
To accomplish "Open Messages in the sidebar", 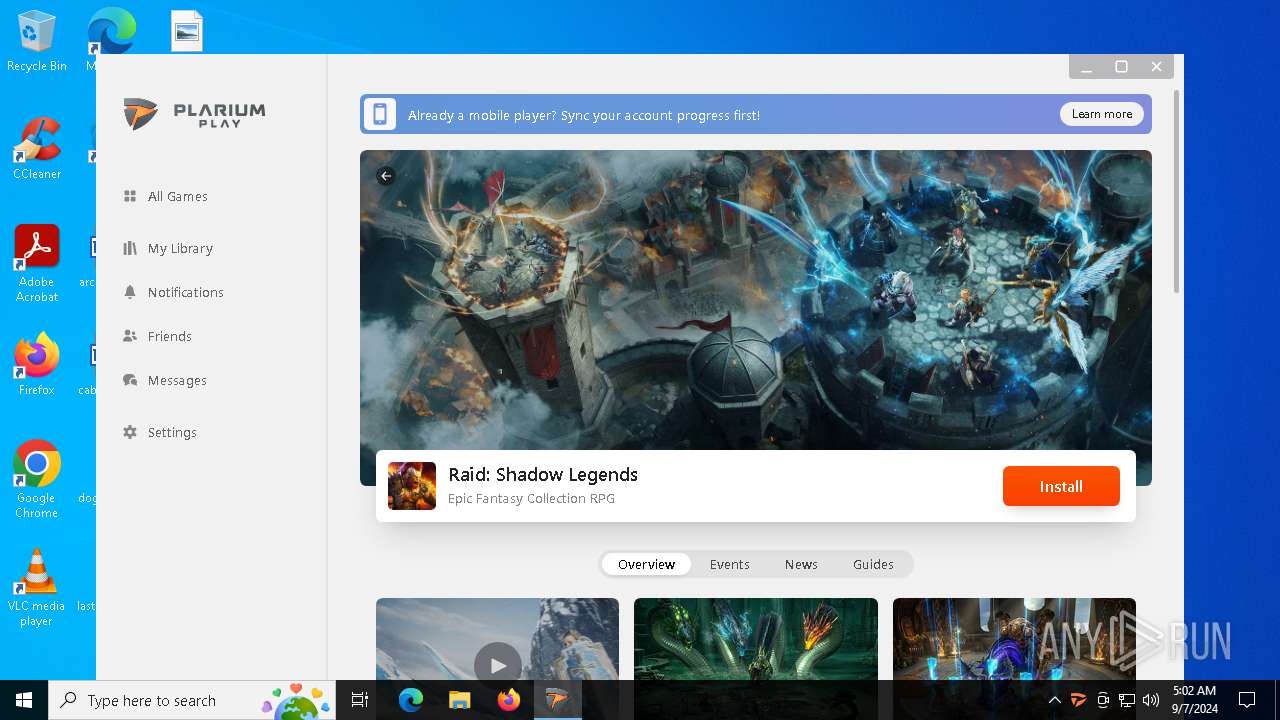I will tap(177, 380).
